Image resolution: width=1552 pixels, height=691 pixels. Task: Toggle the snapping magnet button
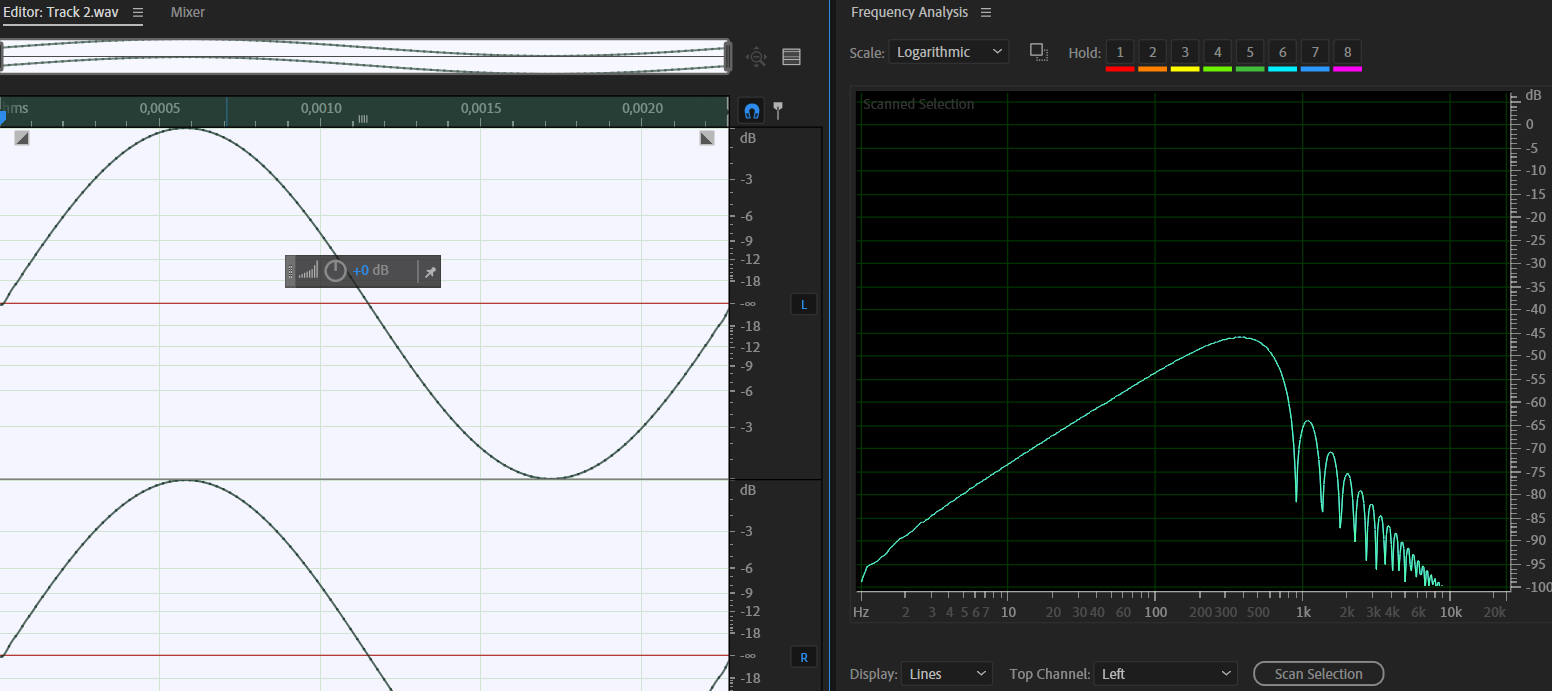coord(751,111)
